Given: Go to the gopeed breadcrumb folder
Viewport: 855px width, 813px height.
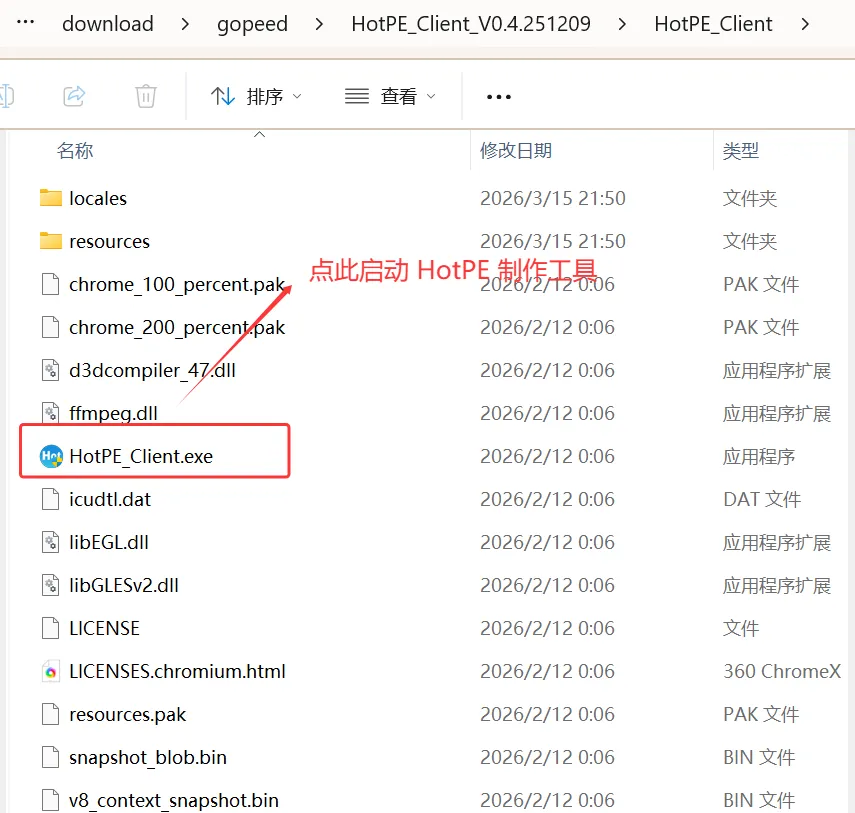Looking at the screenshot, I should [252, 24].
